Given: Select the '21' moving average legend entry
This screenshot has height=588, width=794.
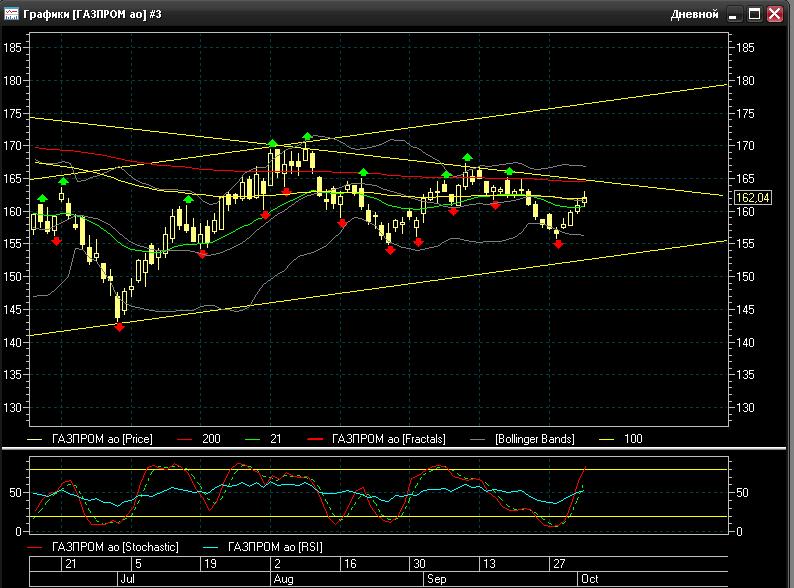Looking at the screenshot, I should tap(275, 439).
